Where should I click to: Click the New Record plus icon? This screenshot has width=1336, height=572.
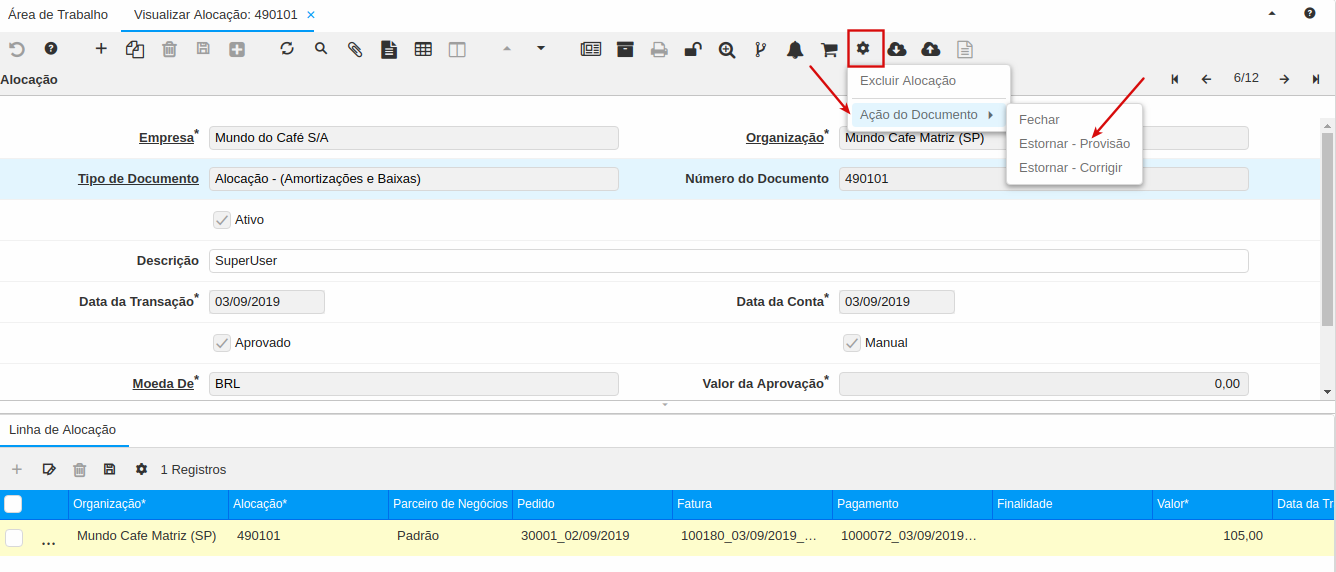coord(101,49)
